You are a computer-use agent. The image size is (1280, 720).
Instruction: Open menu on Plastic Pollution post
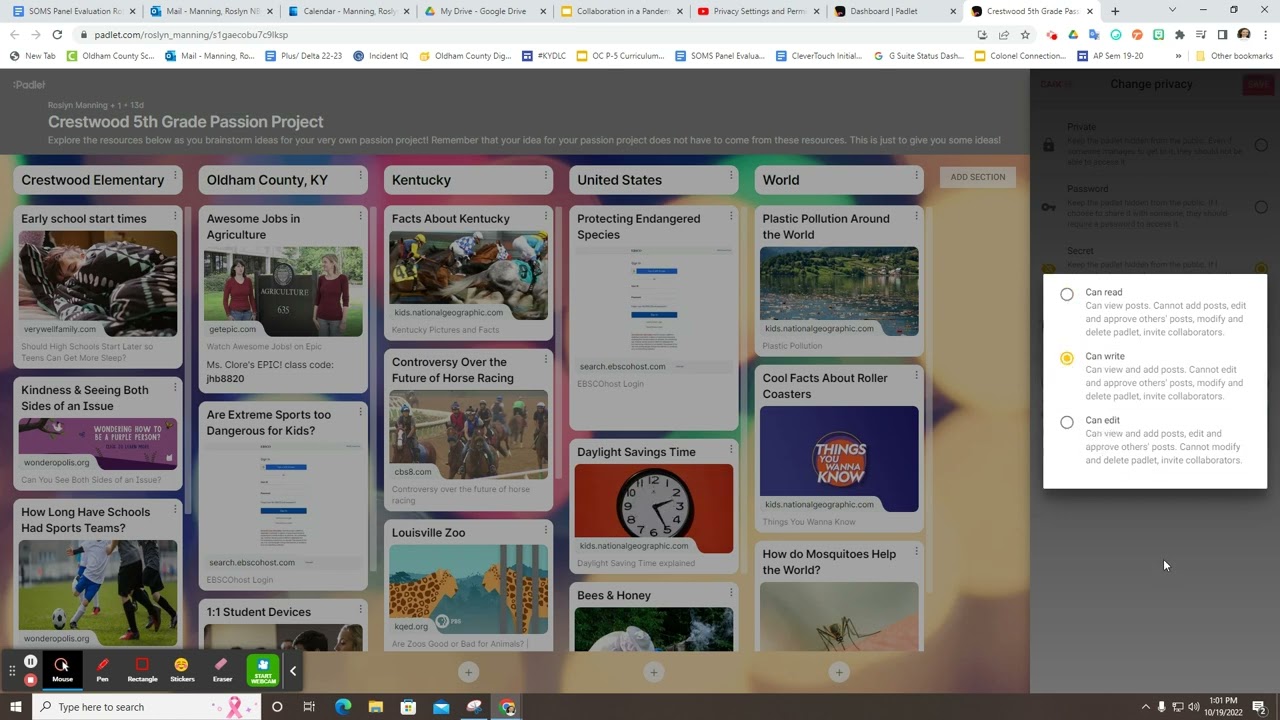point(916,216)
